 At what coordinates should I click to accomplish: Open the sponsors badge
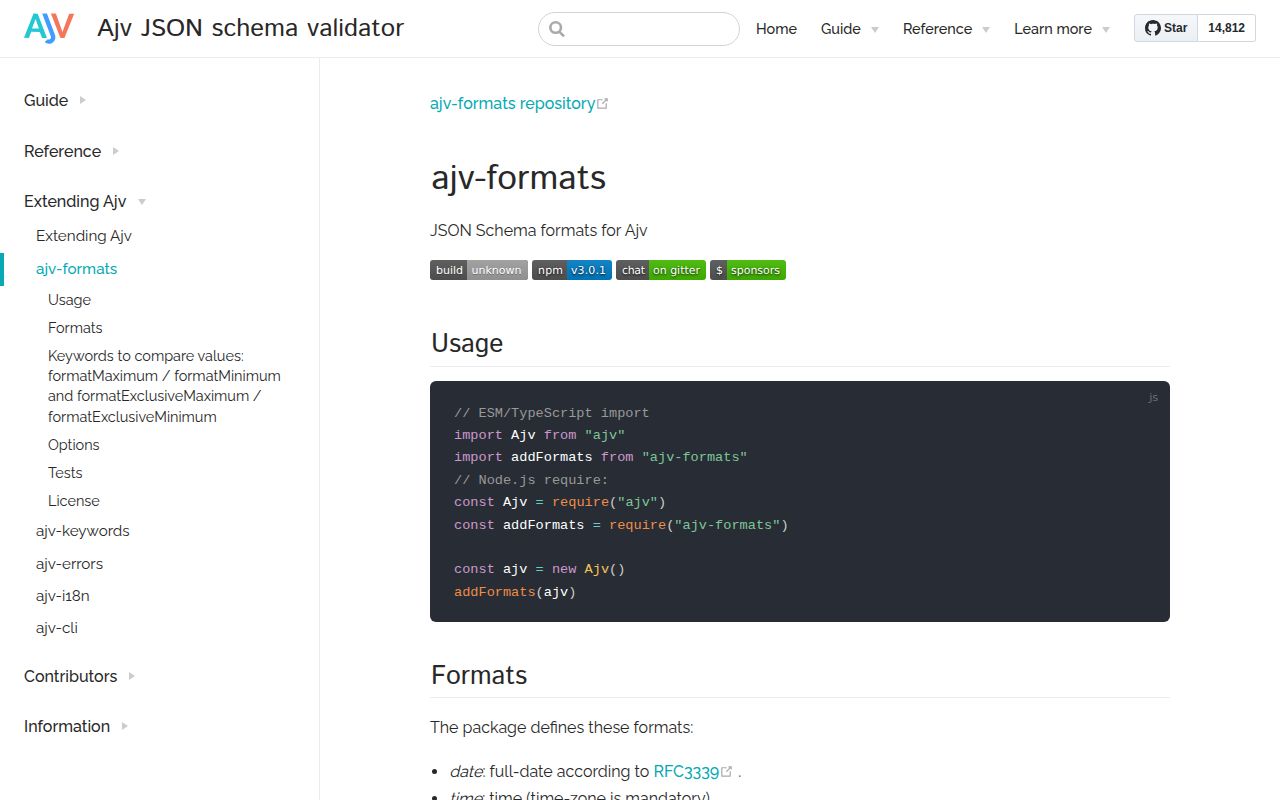point(748,270)
